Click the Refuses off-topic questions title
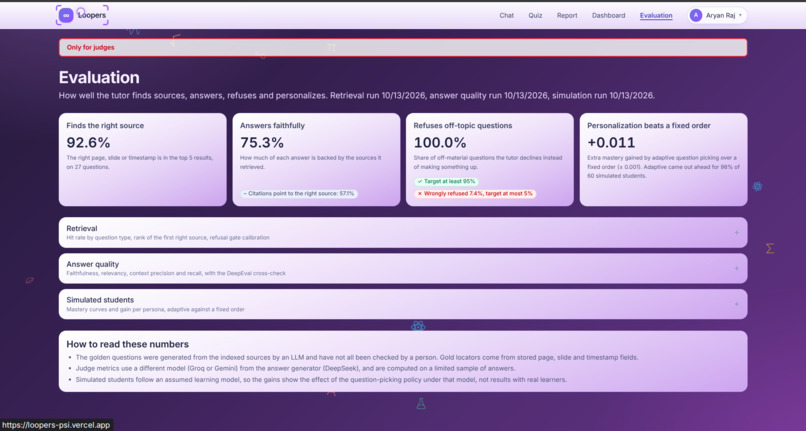The width and height of the screenshot is (806, 431). click(x=463, y=125)
